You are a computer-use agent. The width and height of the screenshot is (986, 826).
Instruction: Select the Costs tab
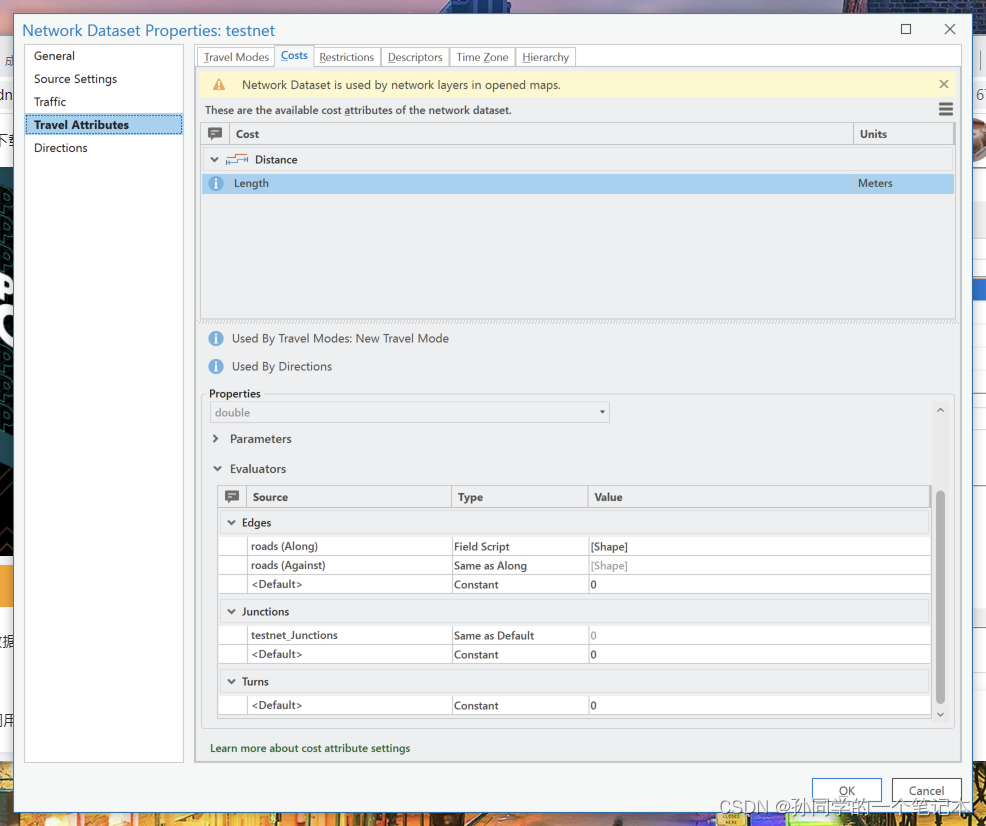tap(294, 56)
